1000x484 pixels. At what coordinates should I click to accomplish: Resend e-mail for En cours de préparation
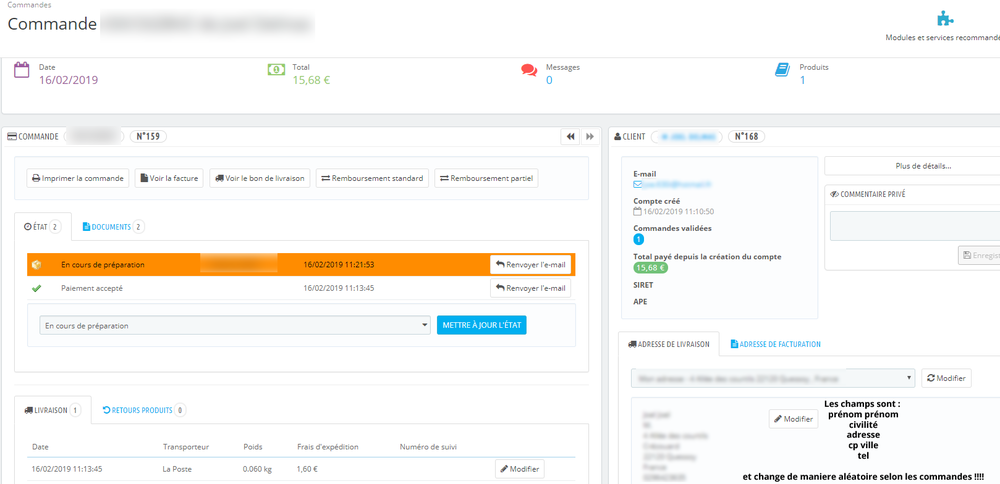[531, 265]
